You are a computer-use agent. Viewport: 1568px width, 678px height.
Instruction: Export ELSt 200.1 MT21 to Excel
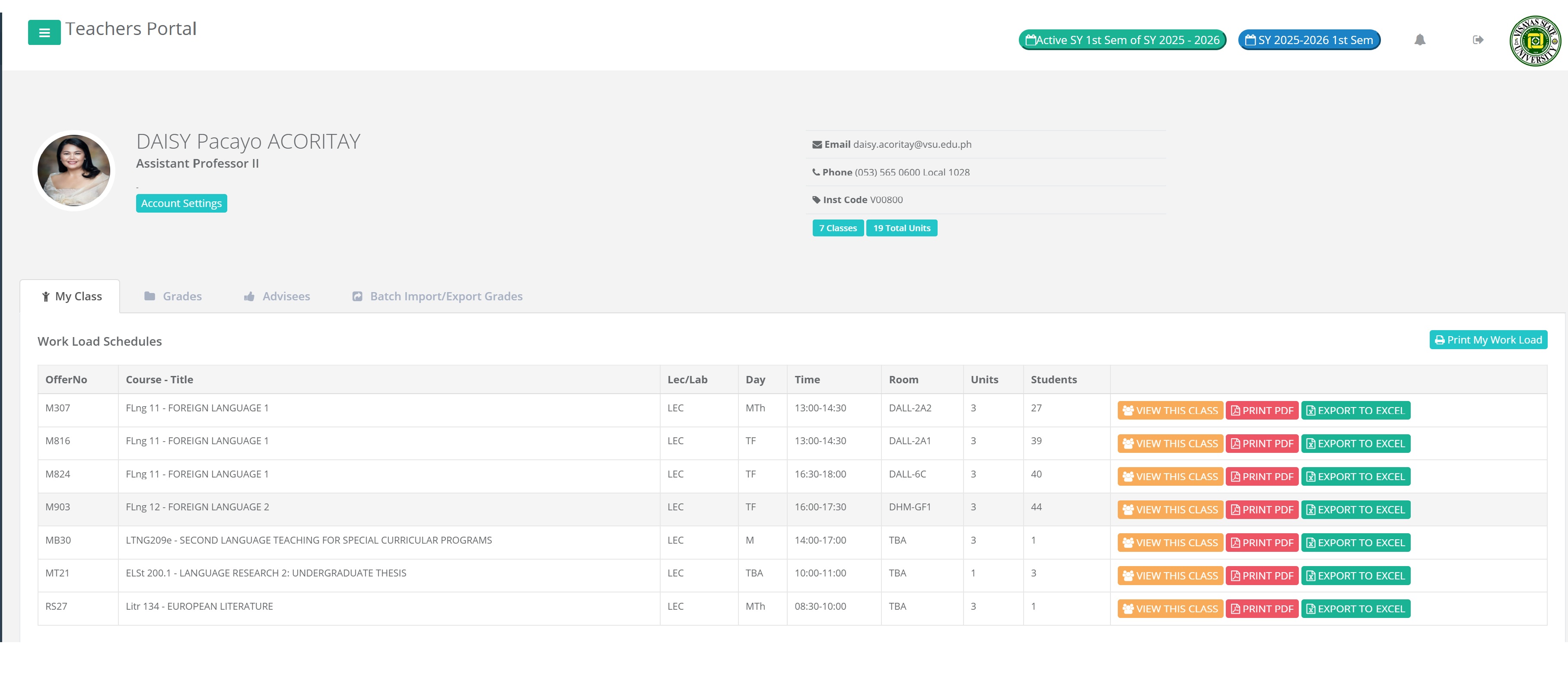click(x=1355, y=576)
